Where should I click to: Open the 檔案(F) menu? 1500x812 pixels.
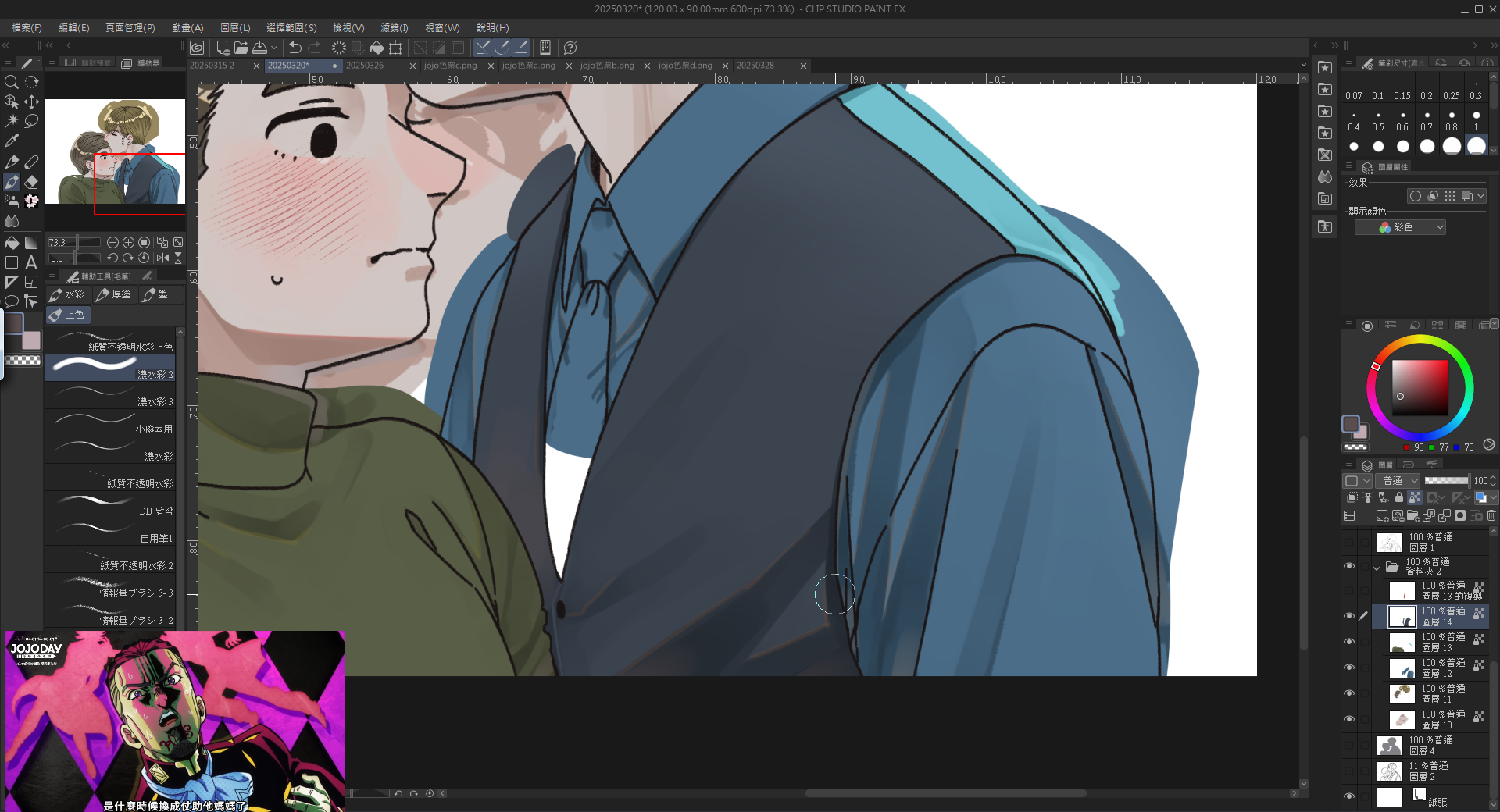[27, 27]
